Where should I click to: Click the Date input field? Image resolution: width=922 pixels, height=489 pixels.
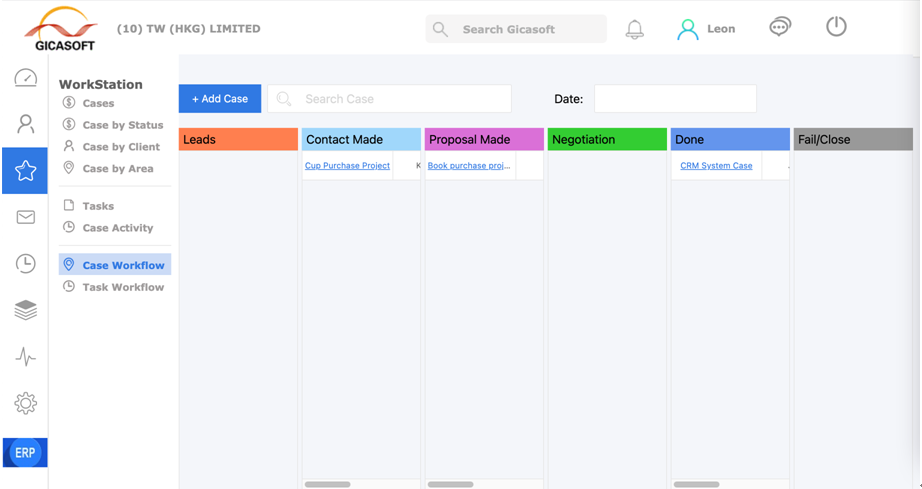[x=675, y=99]
